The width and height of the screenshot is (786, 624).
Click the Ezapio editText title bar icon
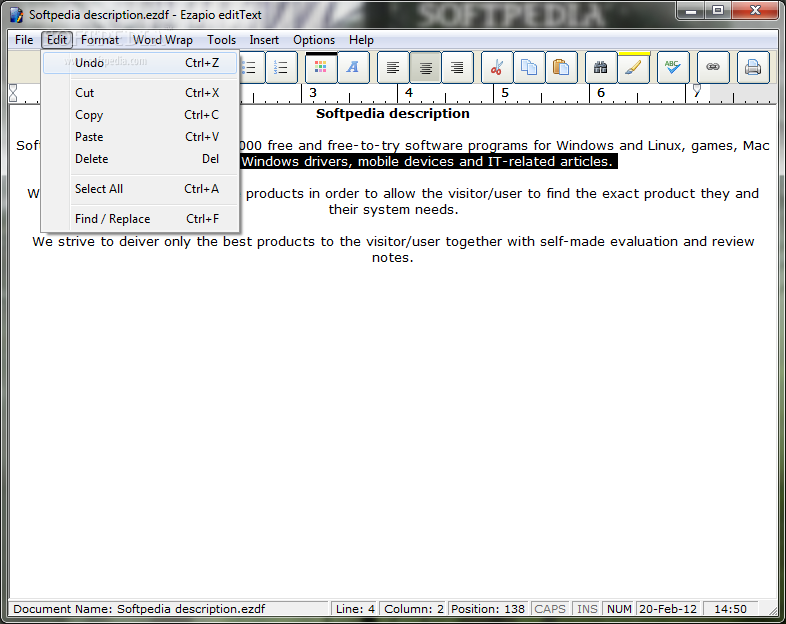pyautogui.click(x=17, y=15)
